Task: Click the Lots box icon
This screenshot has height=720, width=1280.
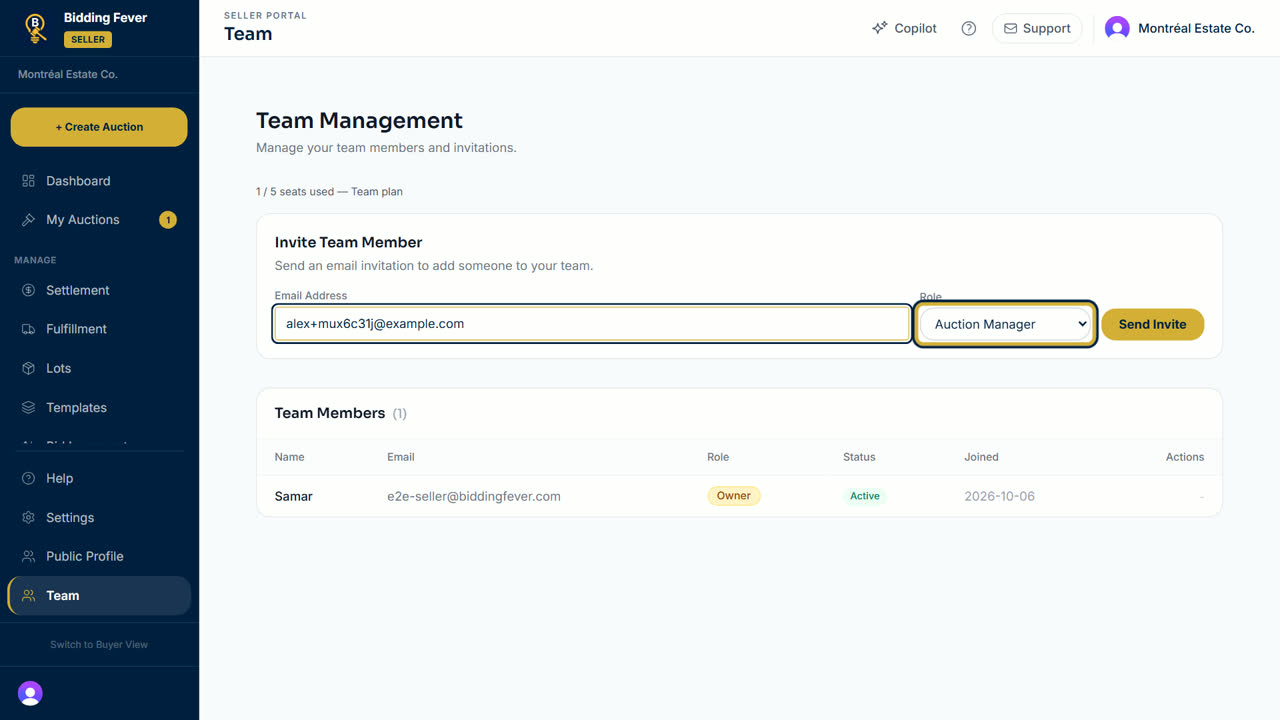Action: pos(28,368)
